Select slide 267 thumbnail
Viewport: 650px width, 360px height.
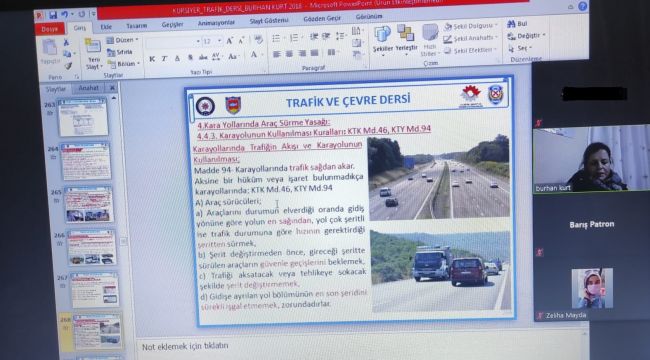[x=94, y=290]
